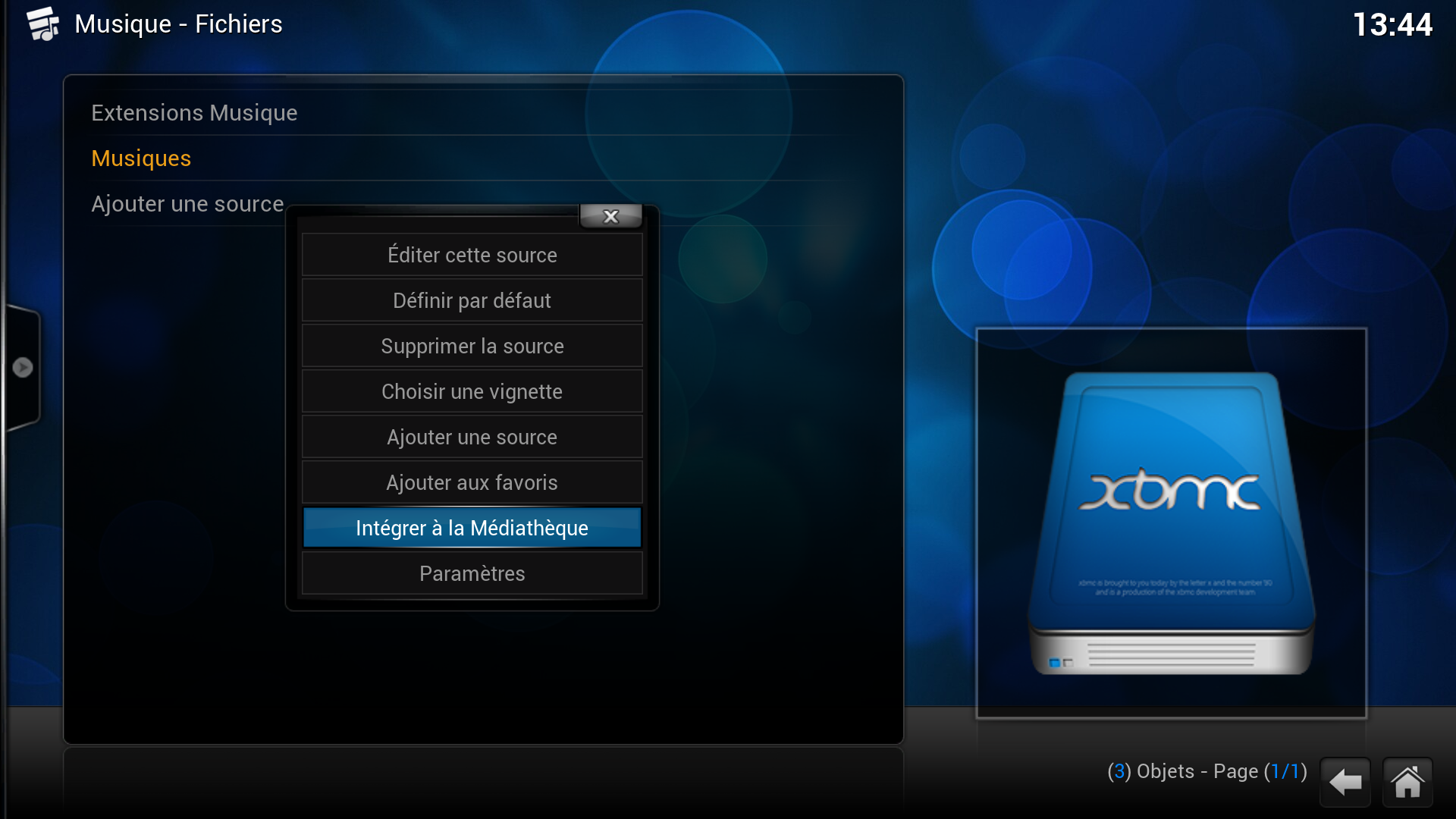Go to home screen via house icon
The image size is (1456, 819).
1407,782
